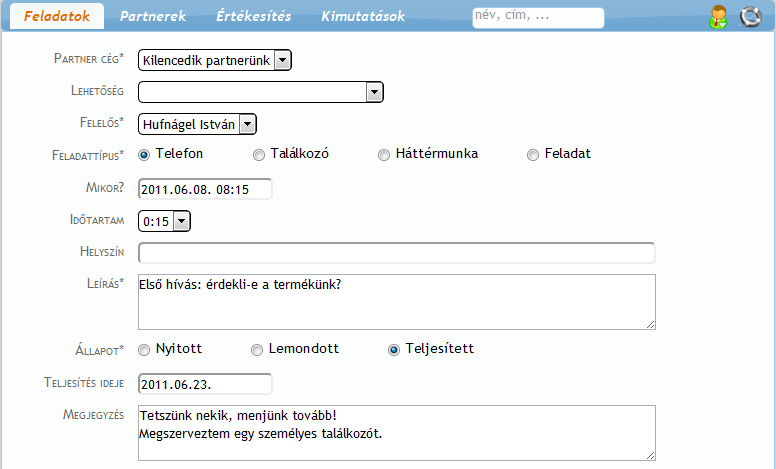Click the lifebuoy help icon

coord(750,17)
